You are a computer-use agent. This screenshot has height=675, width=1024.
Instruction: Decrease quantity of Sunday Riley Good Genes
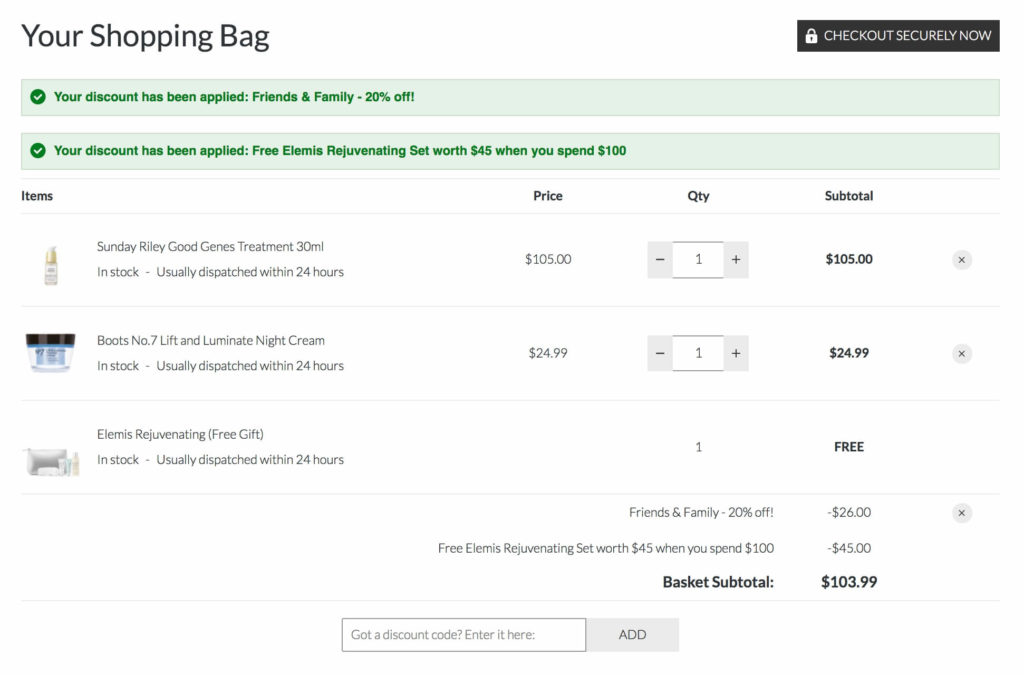coord(660,260)
